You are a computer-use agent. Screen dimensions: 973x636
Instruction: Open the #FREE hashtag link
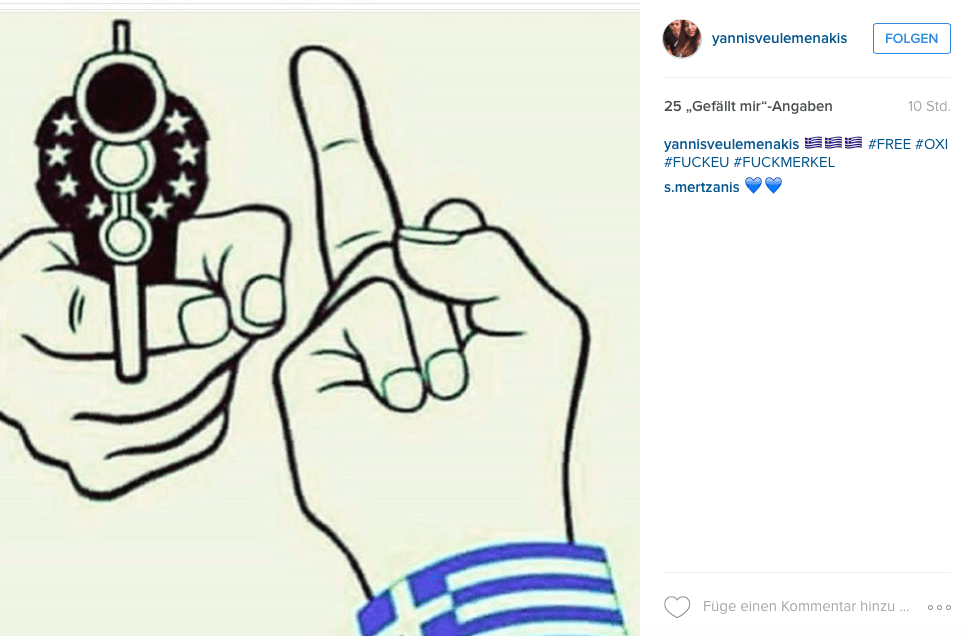(x=889, y=144)
